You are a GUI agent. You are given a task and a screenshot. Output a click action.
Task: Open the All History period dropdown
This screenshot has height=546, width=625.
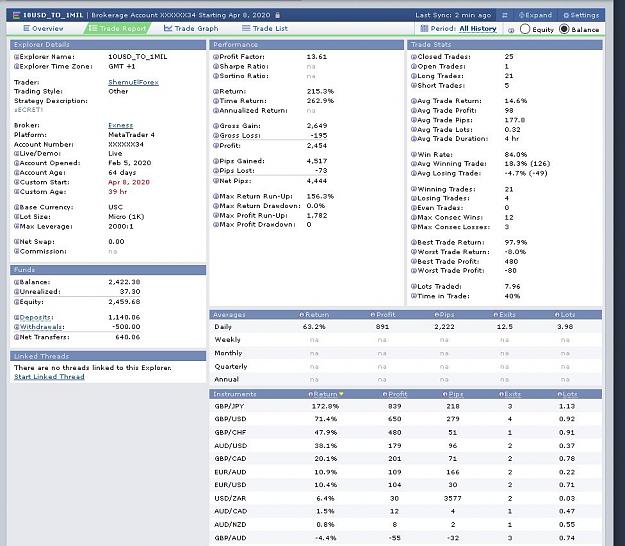[478, 29]
